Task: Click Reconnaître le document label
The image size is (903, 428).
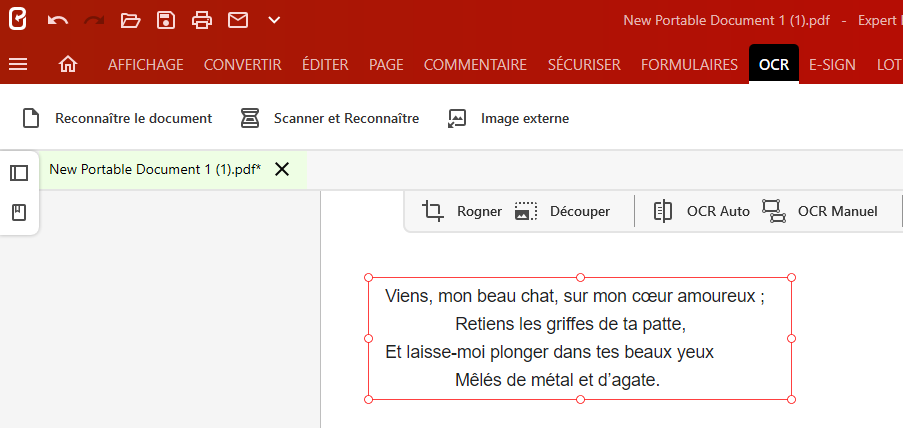Action: click(x=134, y=119)
